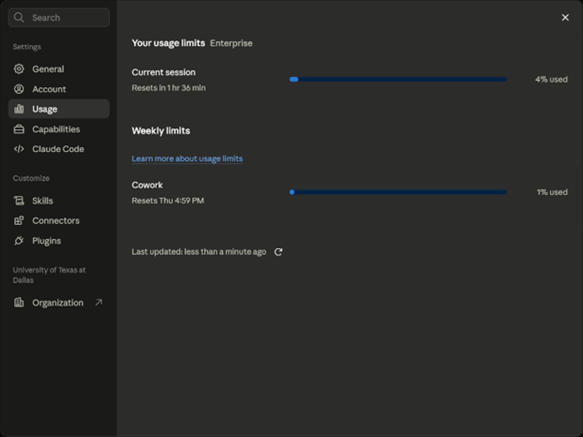
Task: Click the magnifier icon in Search
Action: point(19,17)
